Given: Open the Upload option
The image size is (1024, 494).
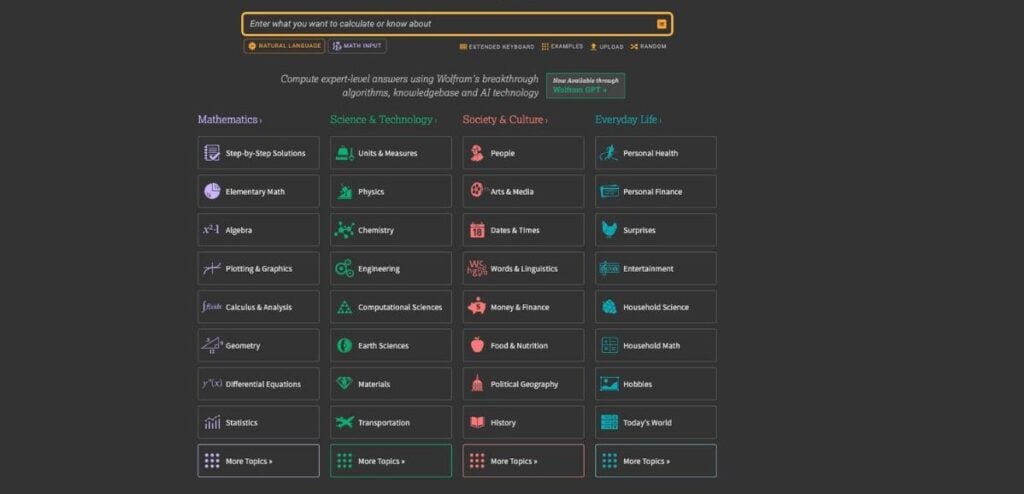Looking at the screenshot, I should (x=607, y=47).
